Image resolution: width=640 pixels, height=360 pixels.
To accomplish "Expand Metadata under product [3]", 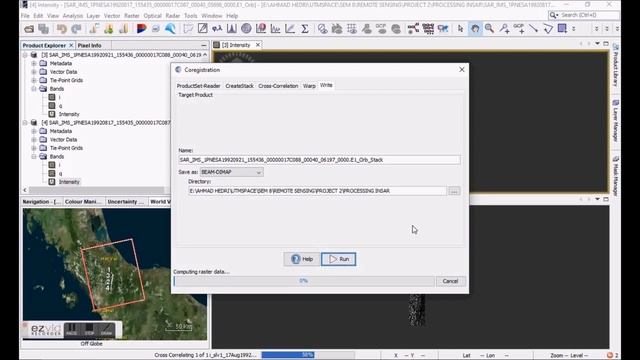I will pos(34,63).
